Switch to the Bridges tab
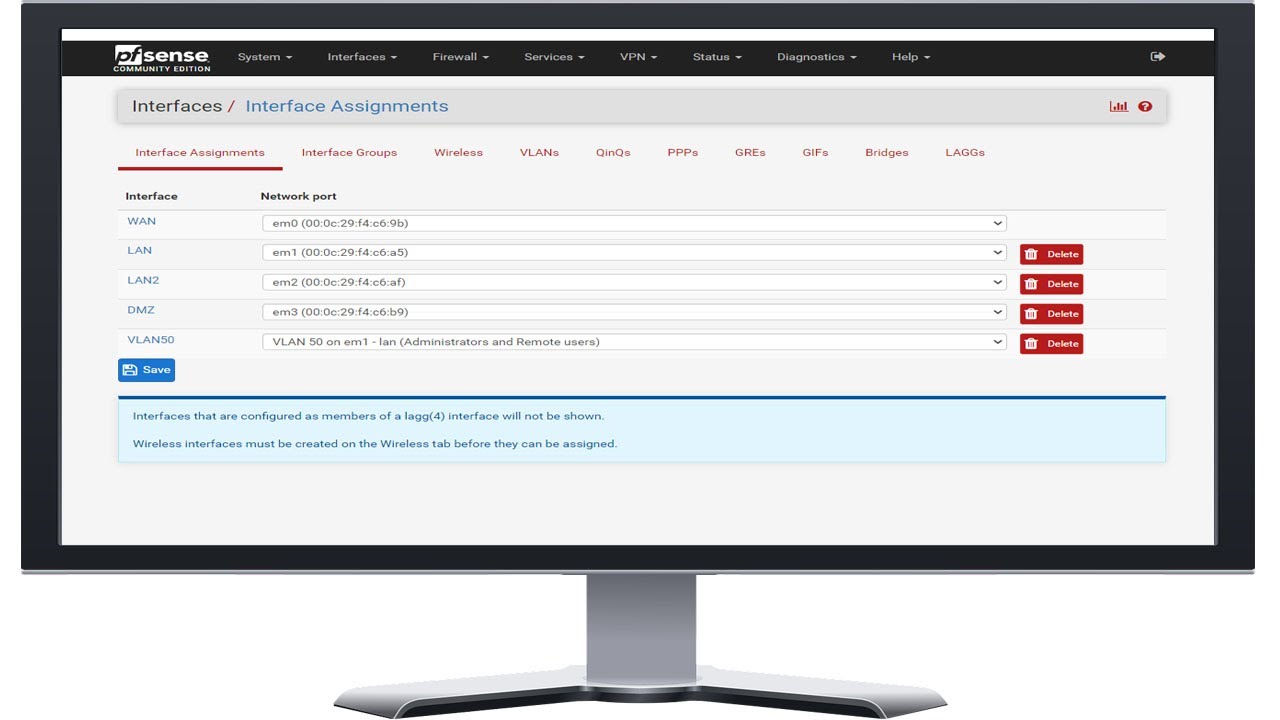Viewport: 1280px width, 720px height. point(887,153)
